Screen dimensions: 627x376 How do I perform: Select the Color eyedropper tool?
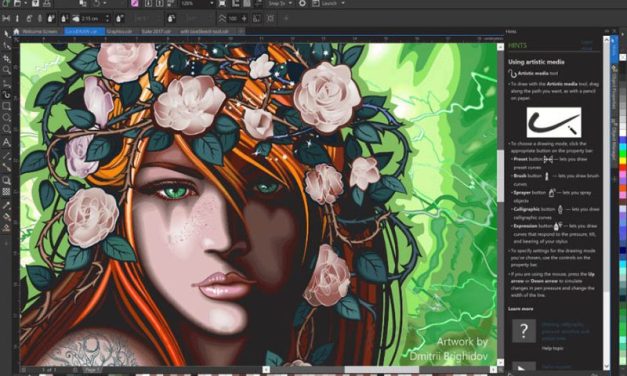coord(6,206)
